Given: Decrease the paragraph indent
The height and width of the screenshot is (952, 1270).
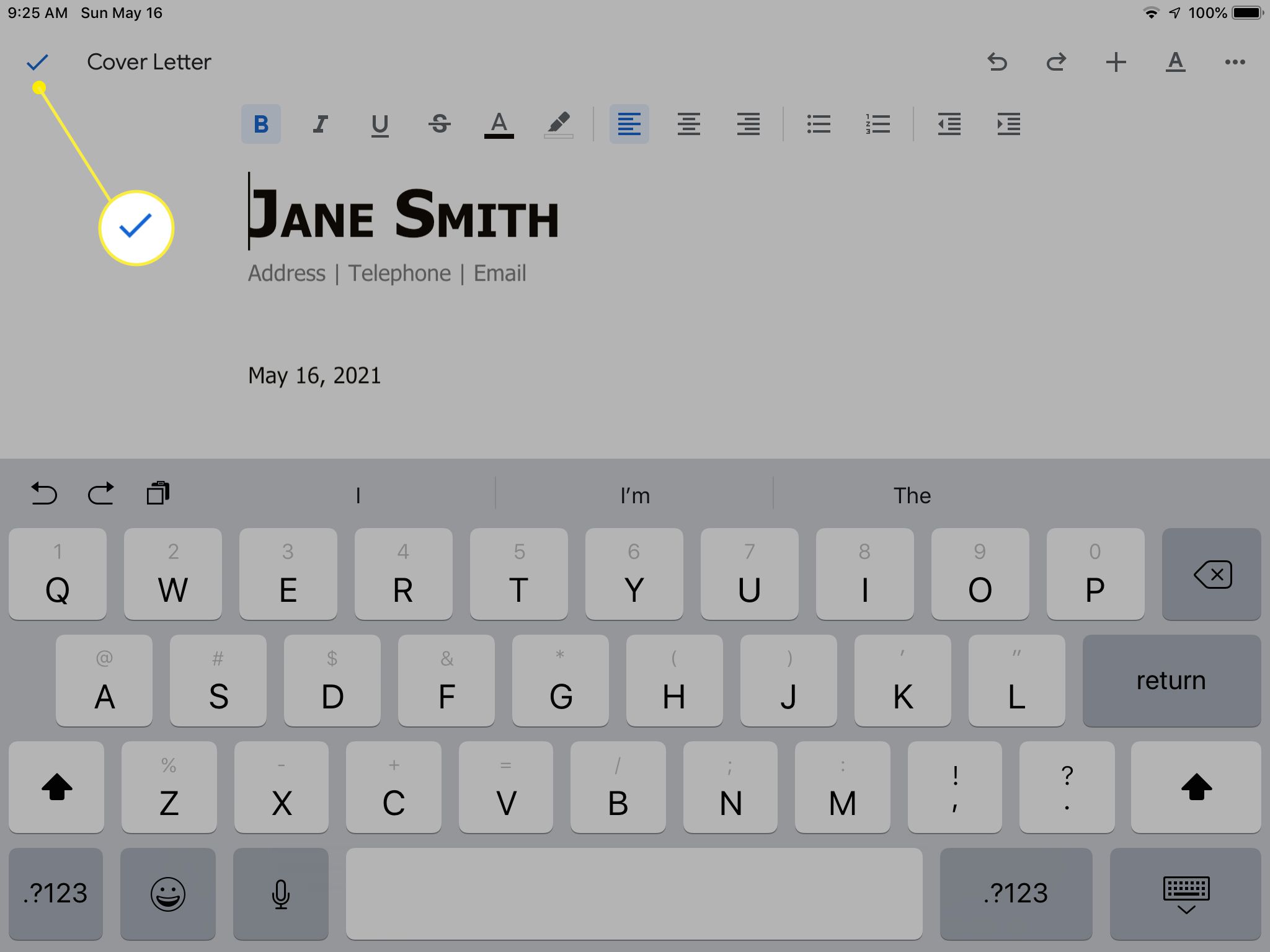Looking at the screenshot, I should pos(949,124).
